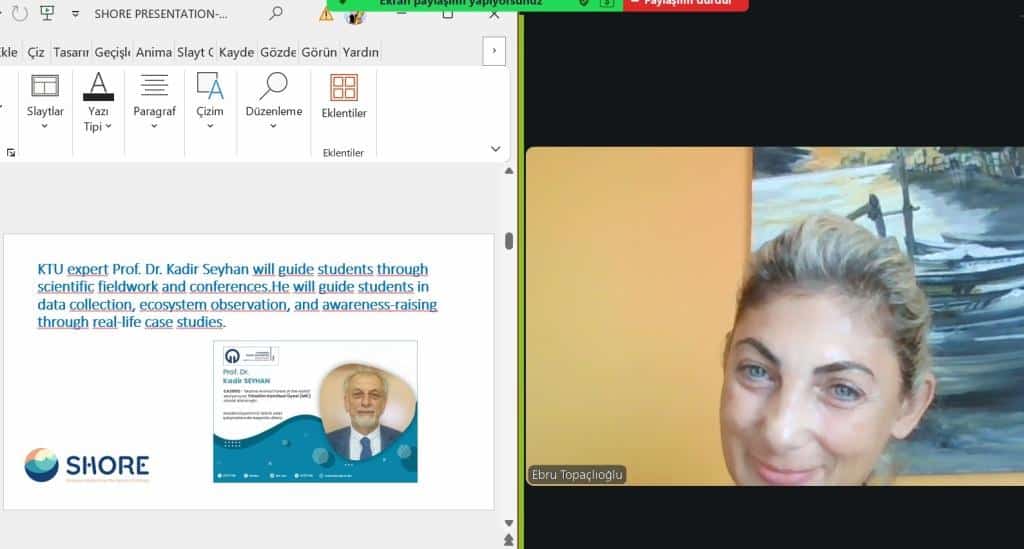Click the Ebru Topaçlıoğlu participant name label
The image size is (1024, 549).
tap(577, 475)
